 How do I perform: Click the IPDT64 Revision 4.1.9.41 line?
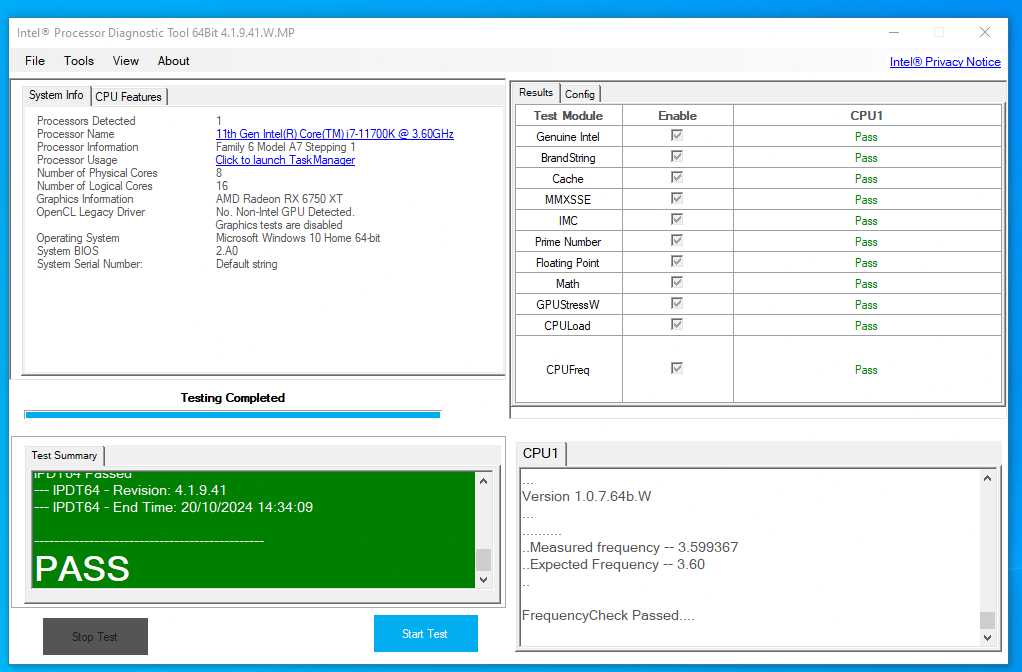coord(130,490)
